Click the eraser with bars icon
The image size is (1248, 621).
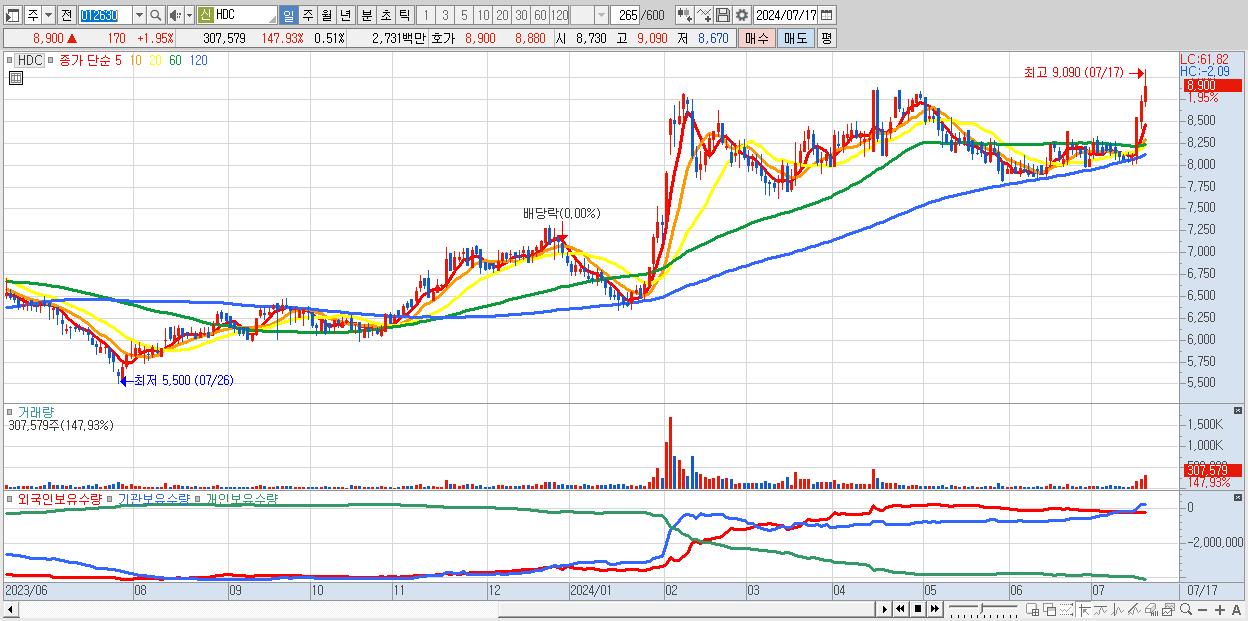pyautogui.click(x=1151, y=609)
